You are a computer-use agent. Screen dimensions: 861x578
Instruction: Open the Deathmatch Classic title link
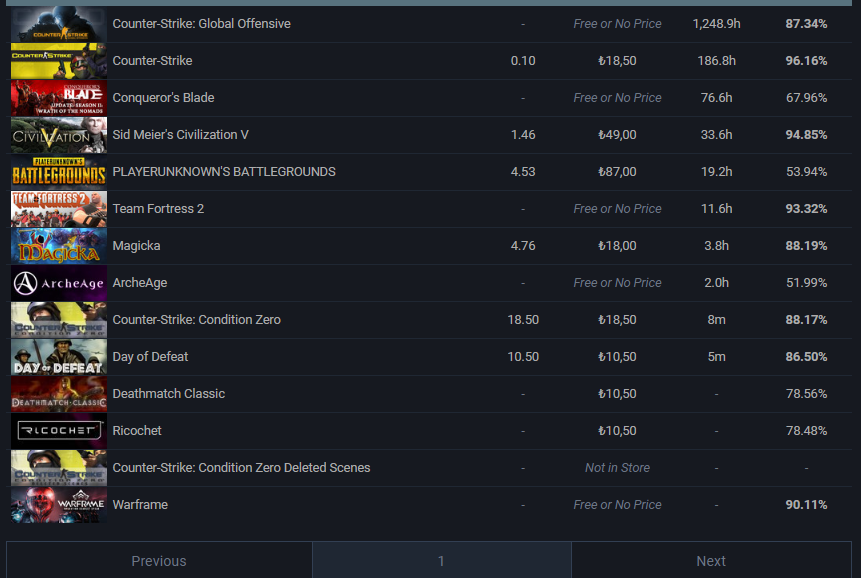pyautogui.click(x=169, y=394)
